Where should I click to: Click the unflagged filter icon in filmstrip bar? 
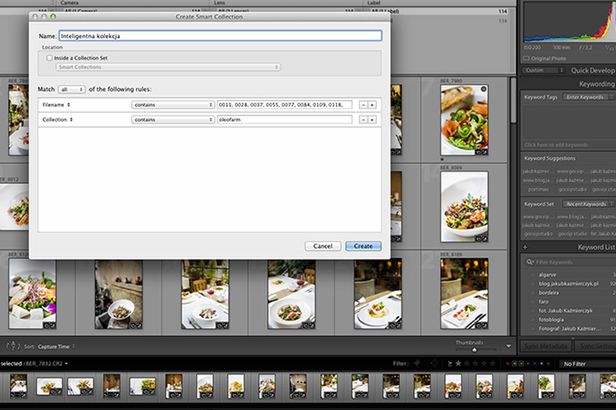coord(434,364)
